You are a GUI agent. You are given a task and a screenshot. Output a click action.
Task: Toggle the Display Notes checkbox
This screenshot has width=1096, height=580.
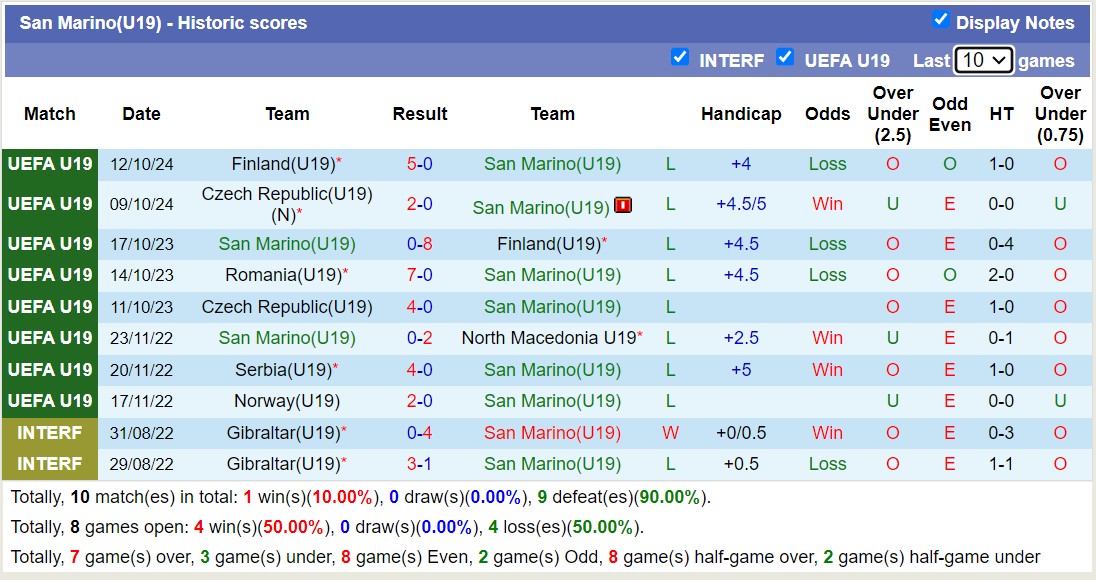coord(940,20)
